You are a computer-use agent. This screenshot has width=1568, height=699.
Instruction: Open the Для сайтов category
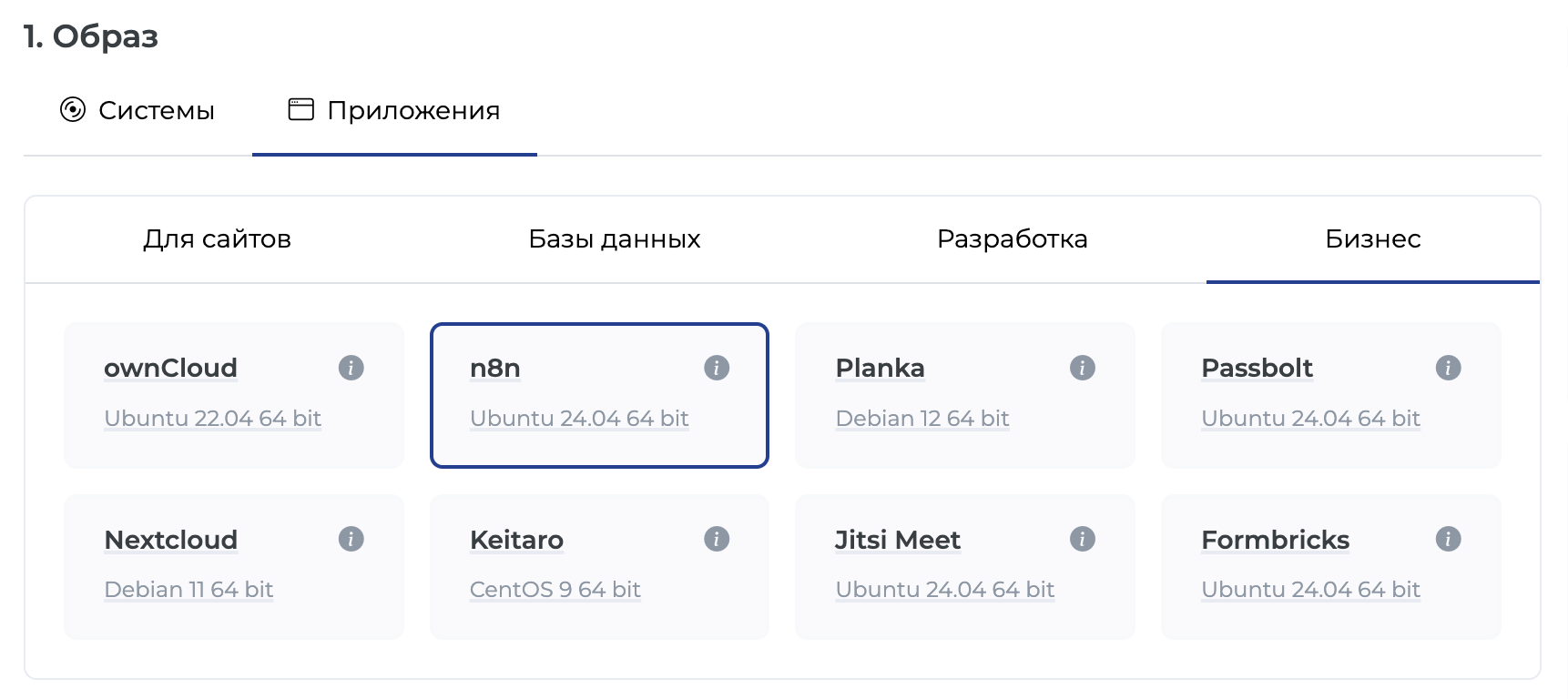pos(217,238)
